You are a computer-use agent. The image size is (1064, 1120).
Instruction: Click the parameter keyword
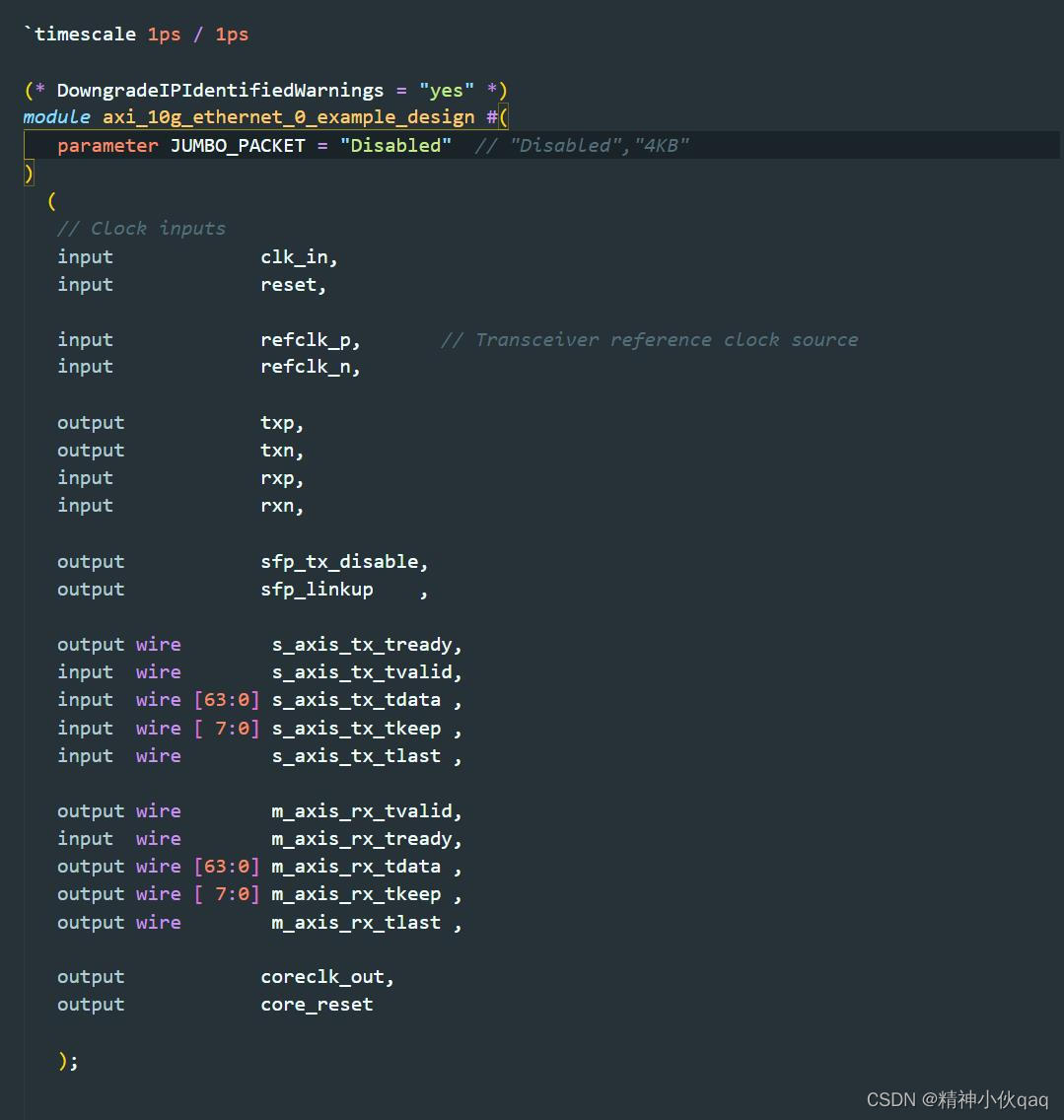click(107, 146)
